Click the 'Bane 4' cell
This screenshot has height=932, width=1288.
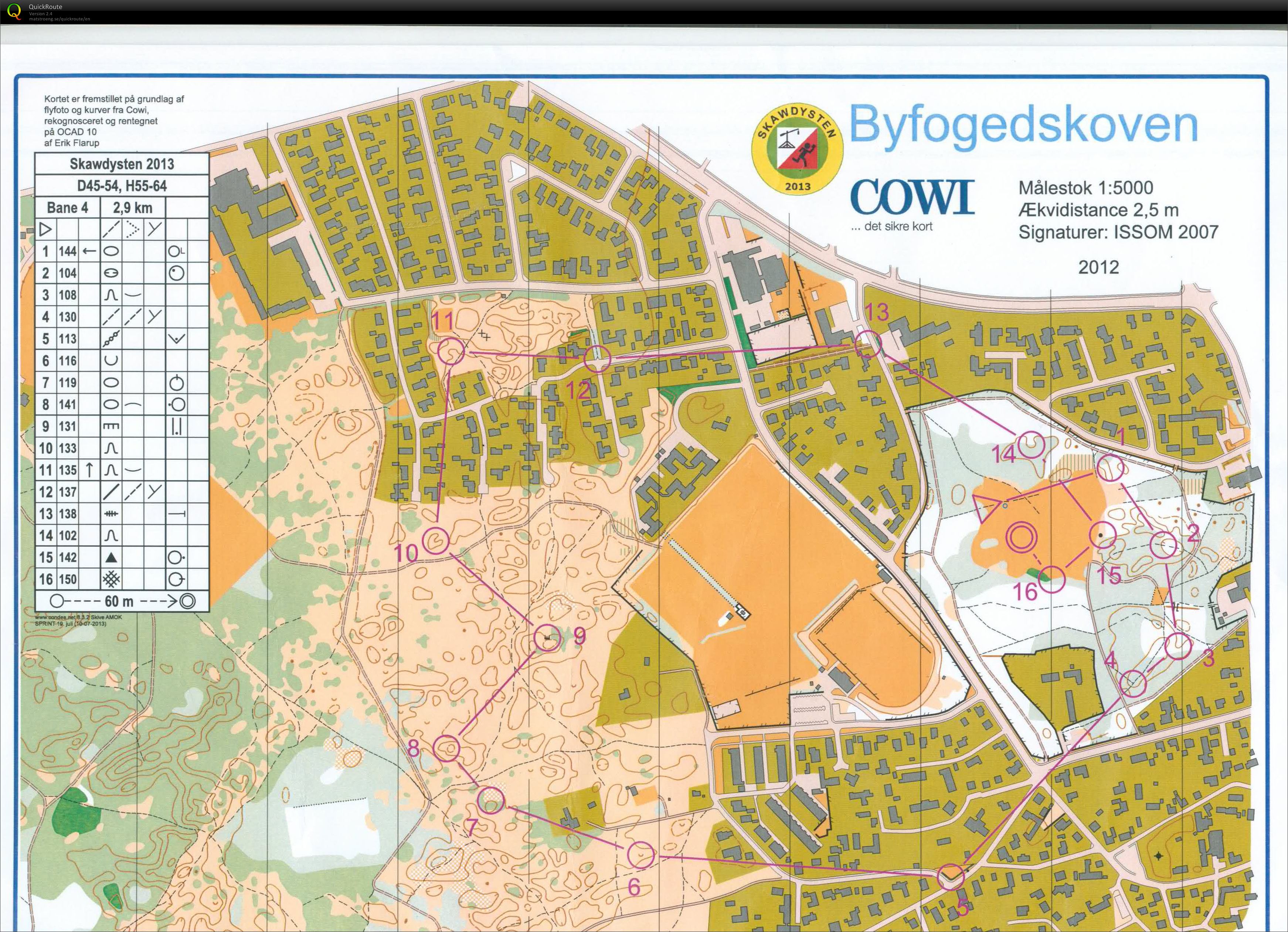pos(68,208)
